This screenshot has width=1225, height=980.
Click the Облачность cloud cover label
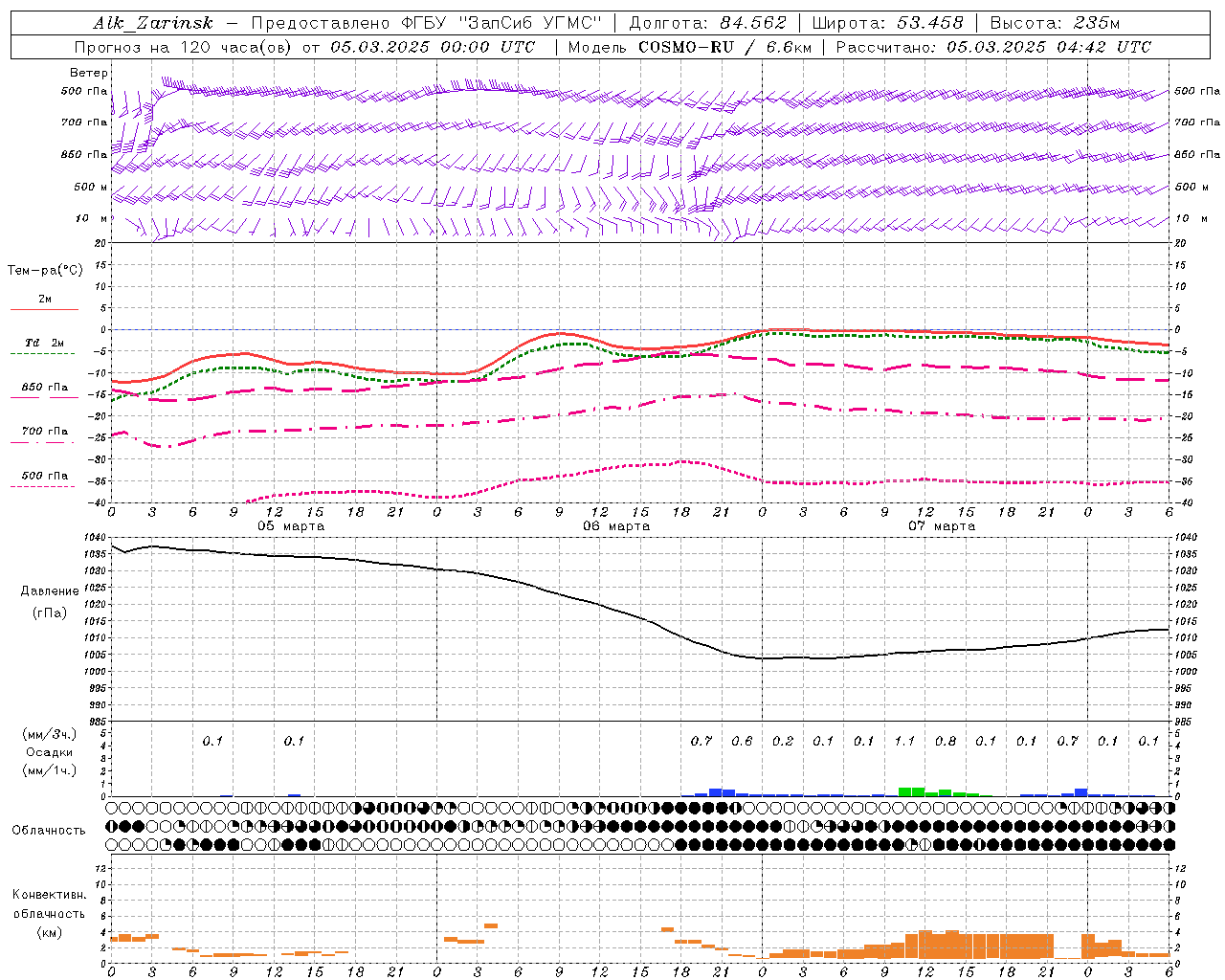tap(49, 831)
